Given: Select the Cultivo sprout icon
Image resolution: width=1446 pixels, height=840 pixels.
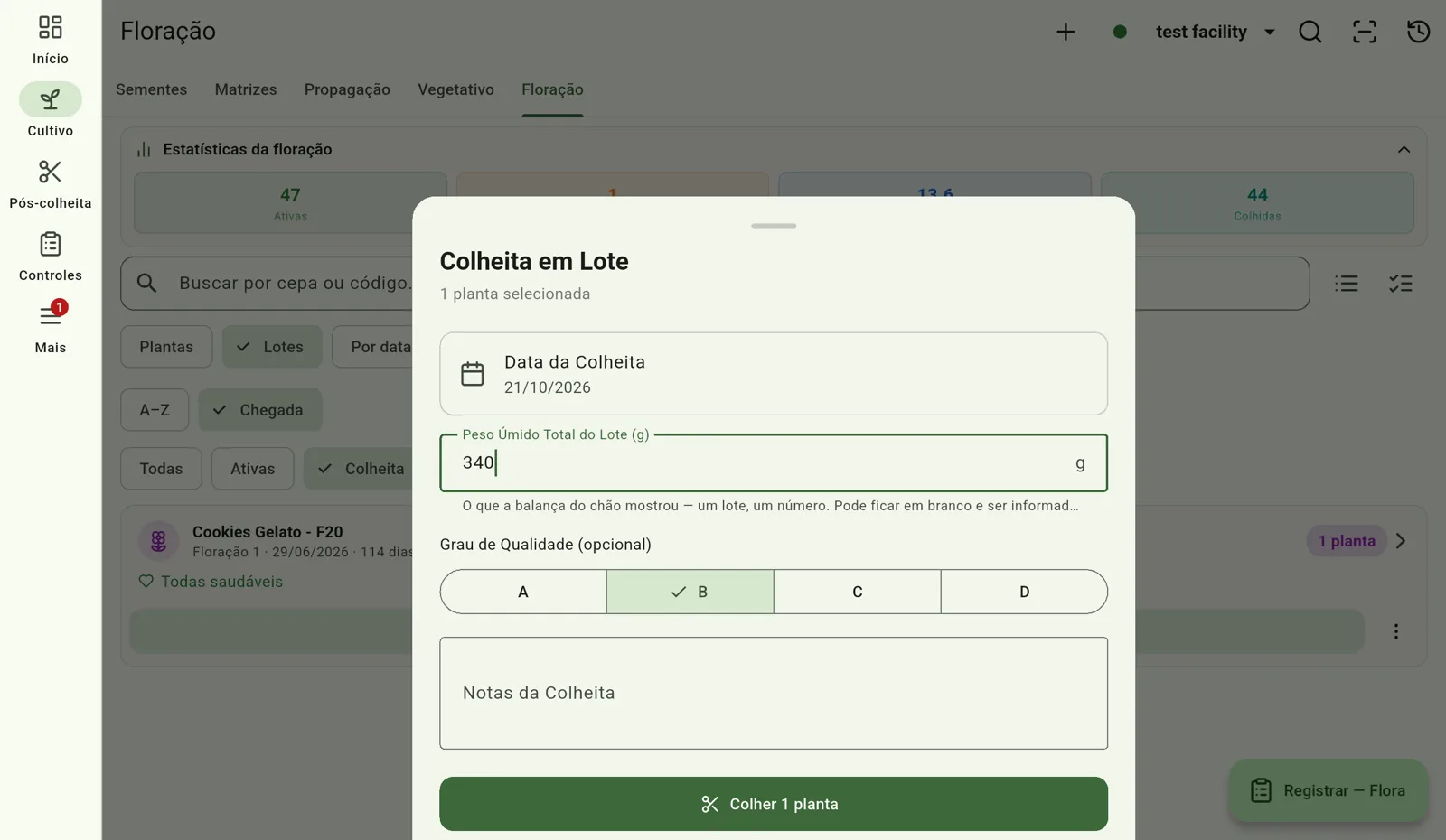Looking at the screenshot, I should click(x=51, y=99).
